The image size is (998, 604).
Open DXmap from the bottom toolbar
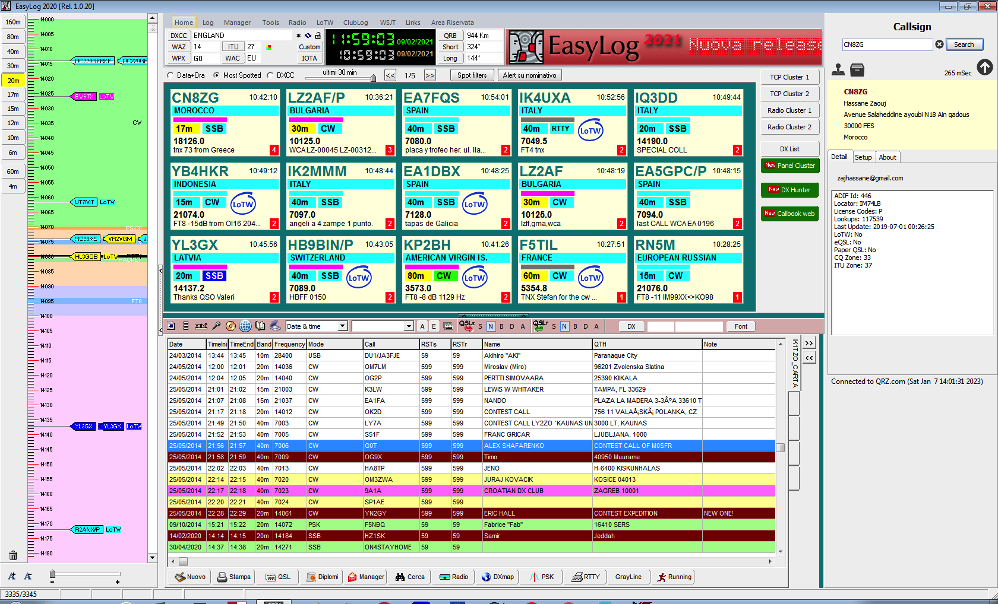(503, 577)
